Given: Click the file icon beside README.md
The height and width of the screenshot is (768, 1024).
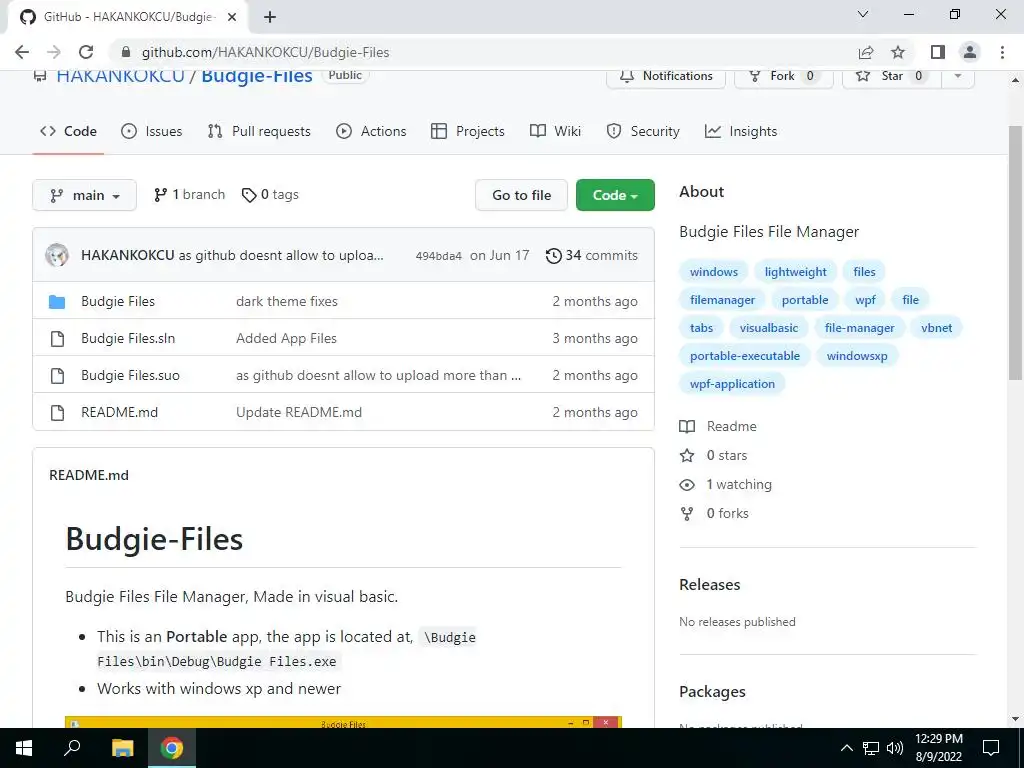Looking at the screenshot, I should pos(57,413).
